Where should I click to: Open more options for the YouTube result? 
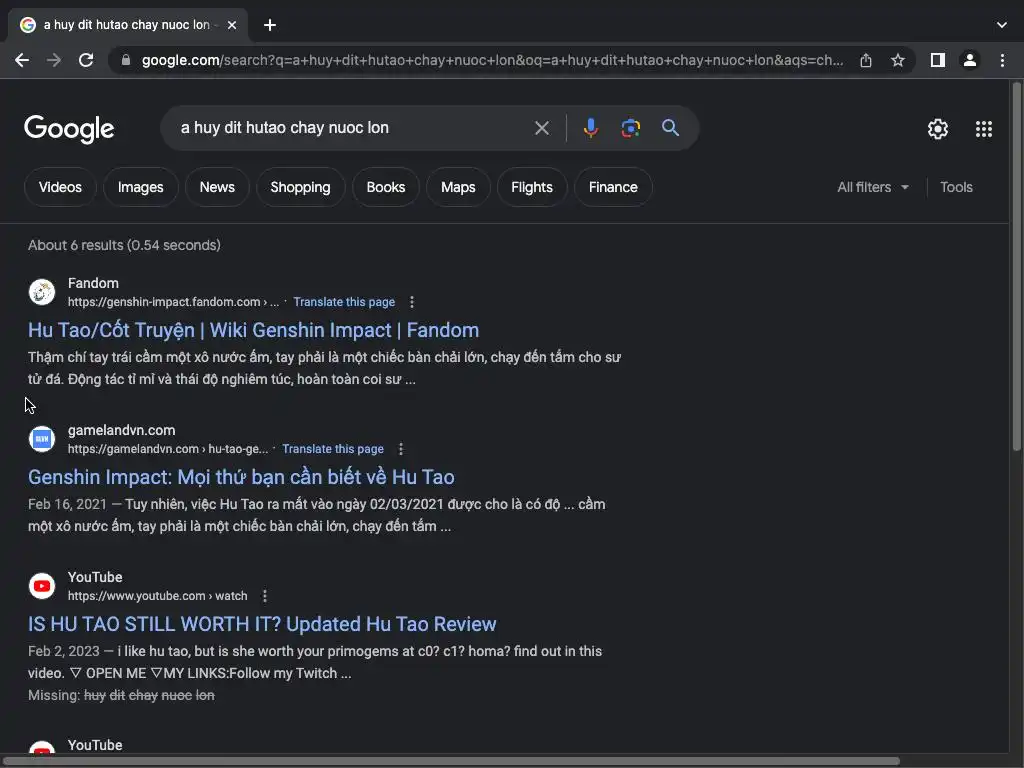pyautogui.click(x=264, y=596)
